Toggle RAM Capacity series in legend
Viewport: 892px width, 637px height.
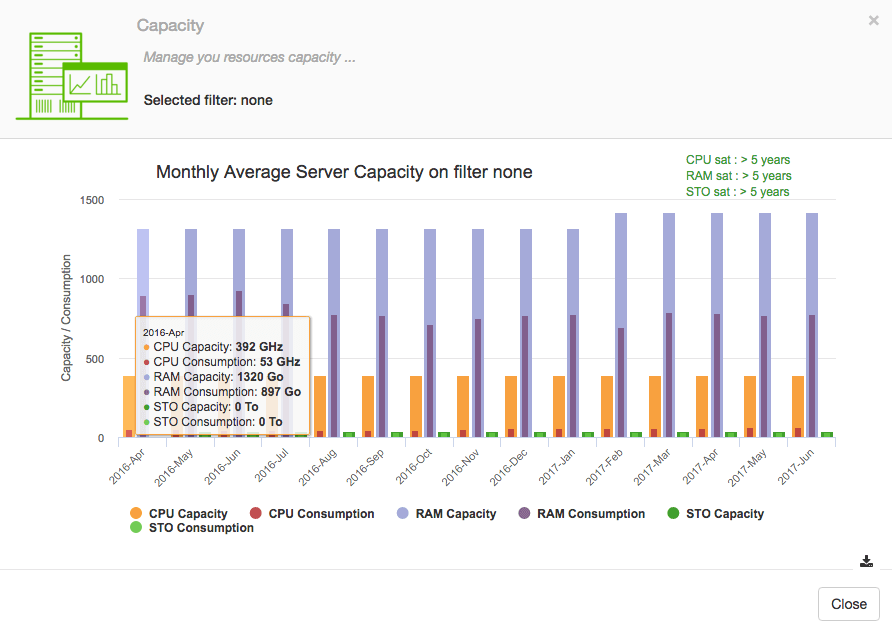447,514
